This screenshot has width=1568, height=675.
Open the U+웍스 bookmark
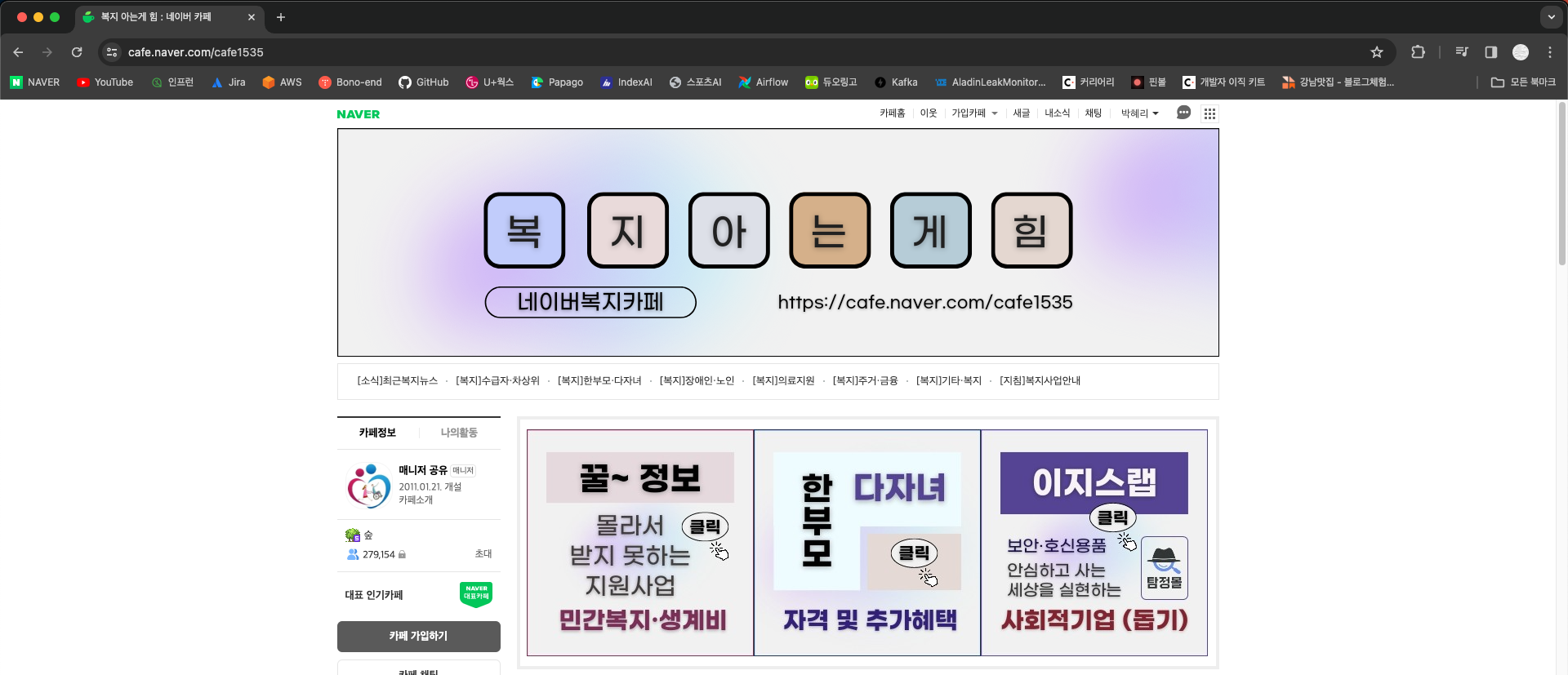click(x=490, y=82)
